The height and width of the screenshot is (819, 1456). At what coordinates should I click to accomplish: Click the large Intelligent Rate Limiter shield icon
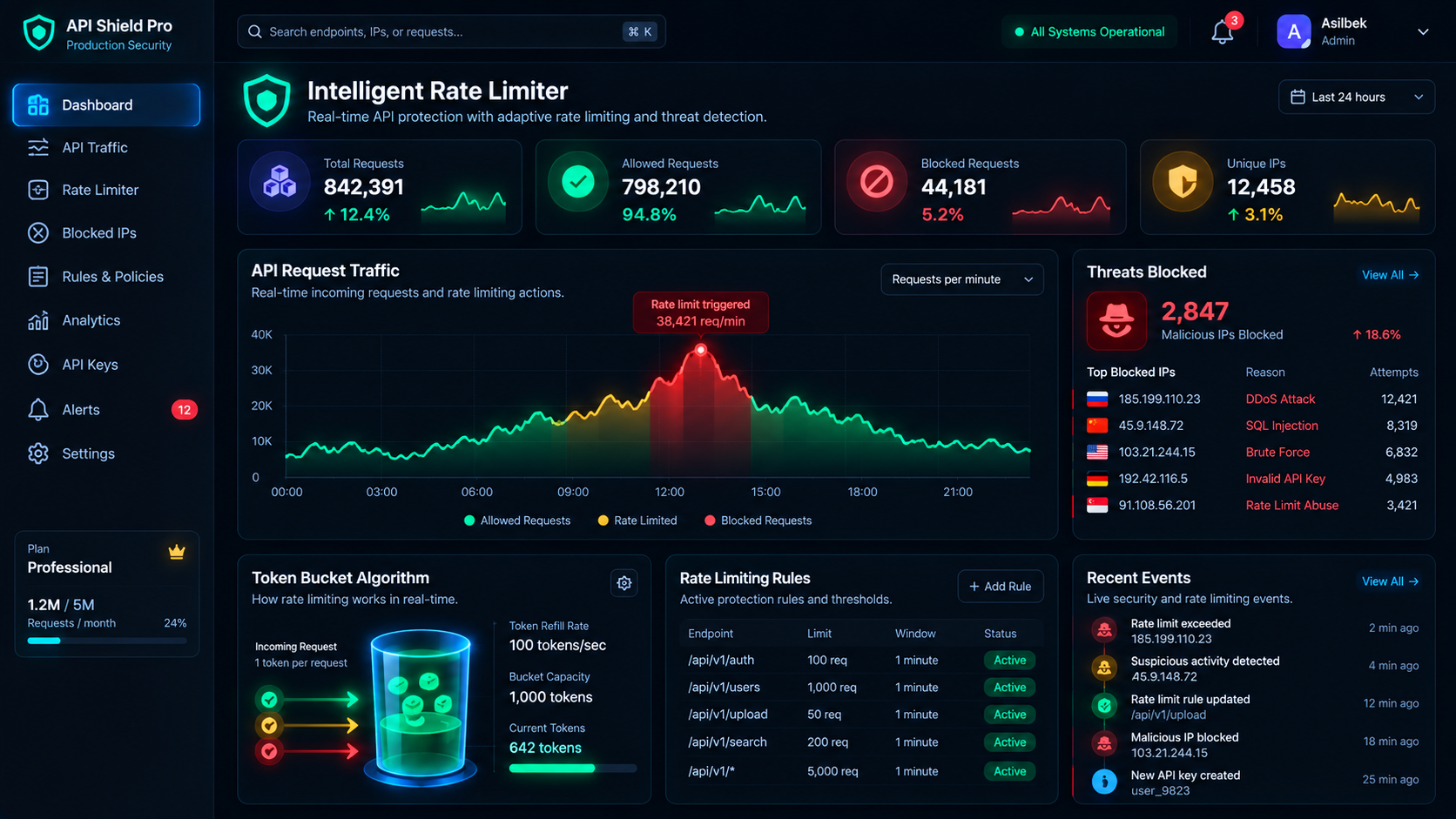pos(266,101)
